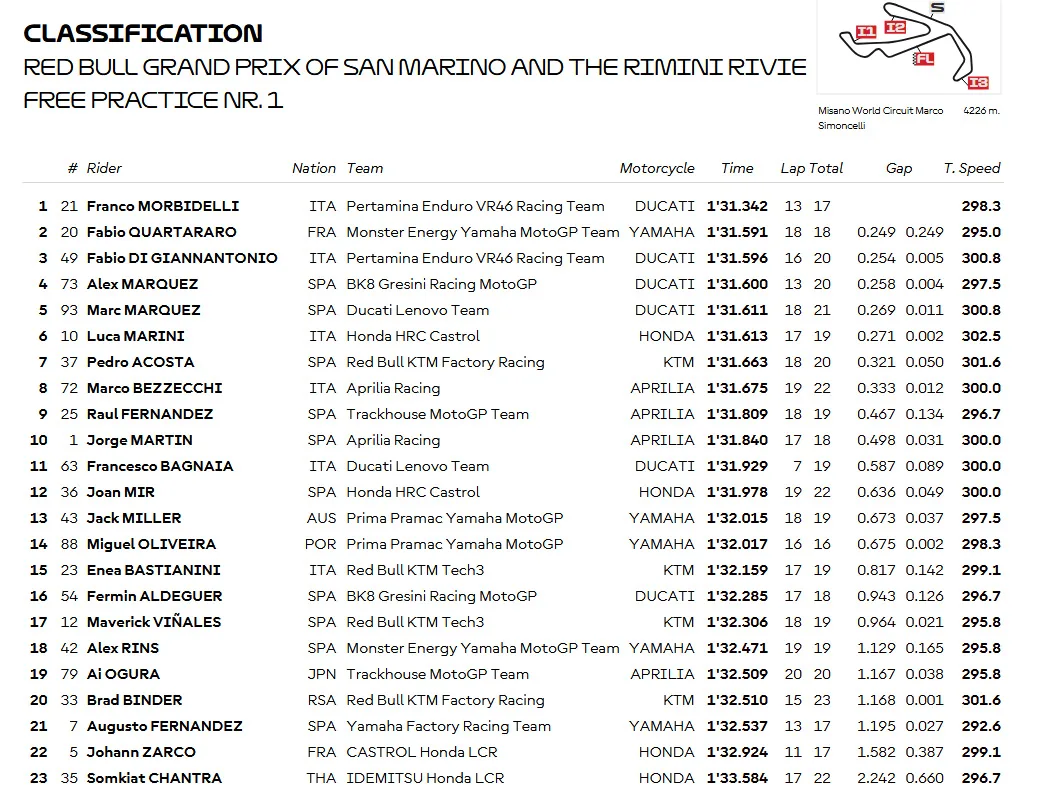Select Pedro ACOSTA in the classification
The image size is (1037, 787).
pos(140,362)
